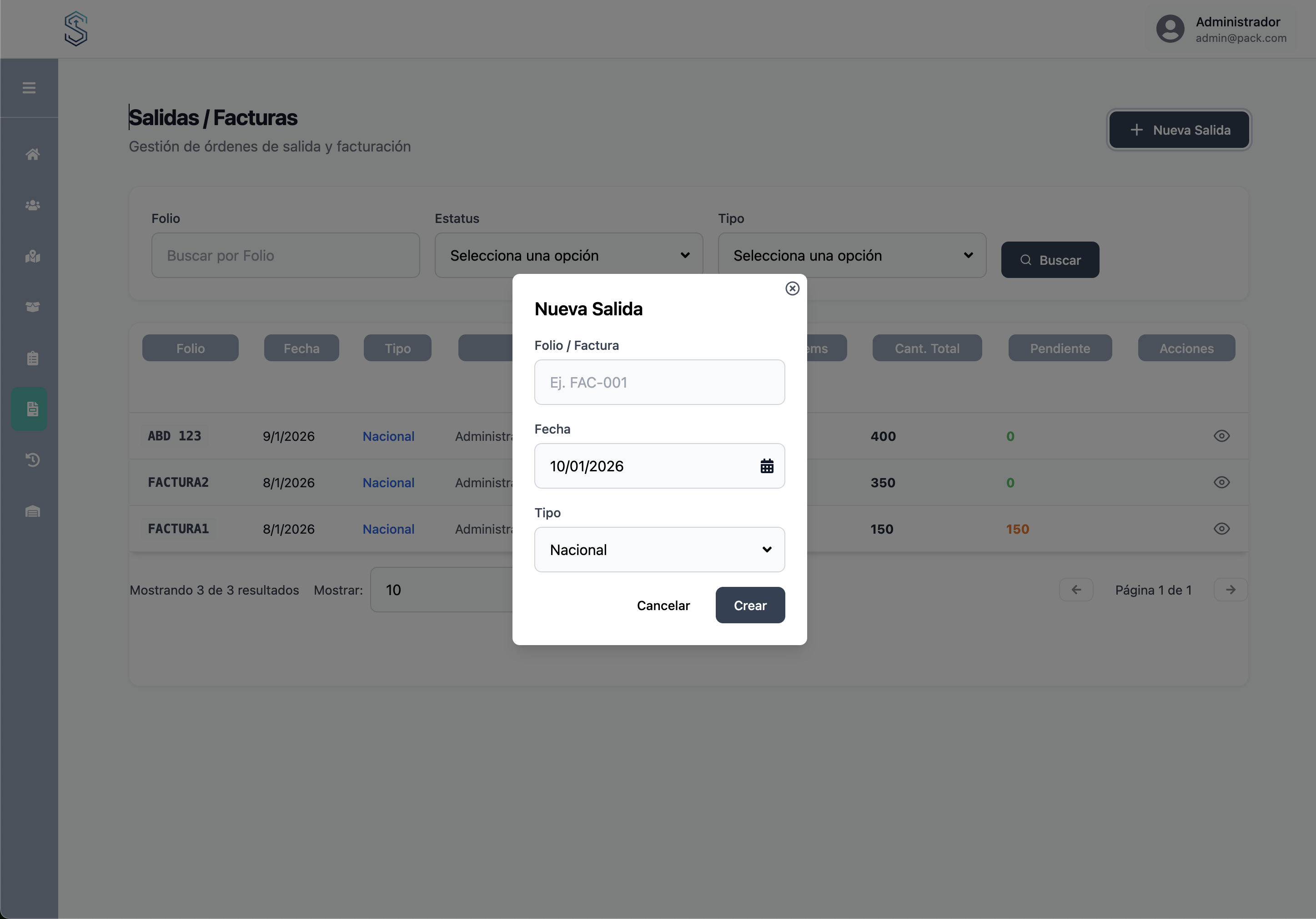Click the clipboard icon in the sidebar
Screen dimensions: 1316x919
click(x=33, y=359)
